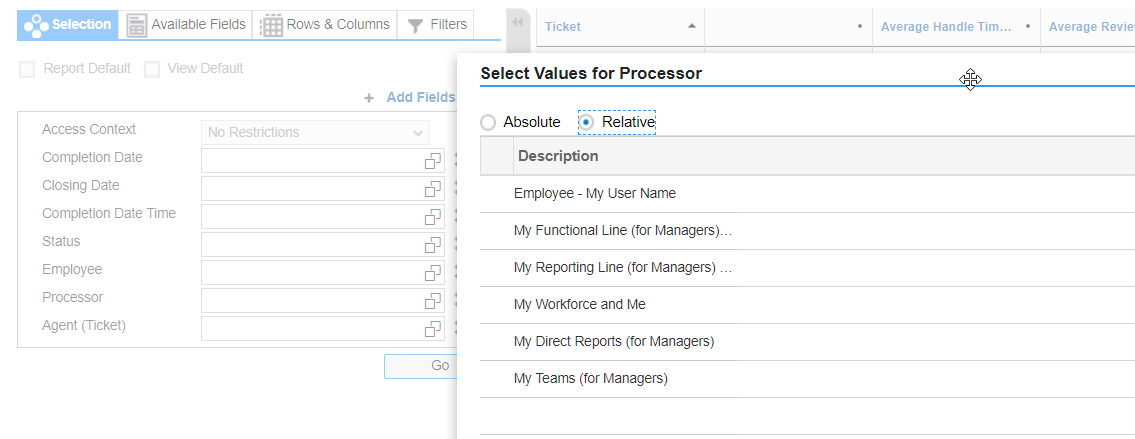
Task: Open value picker icon for Processor field
Action: (x=432, y=301)
